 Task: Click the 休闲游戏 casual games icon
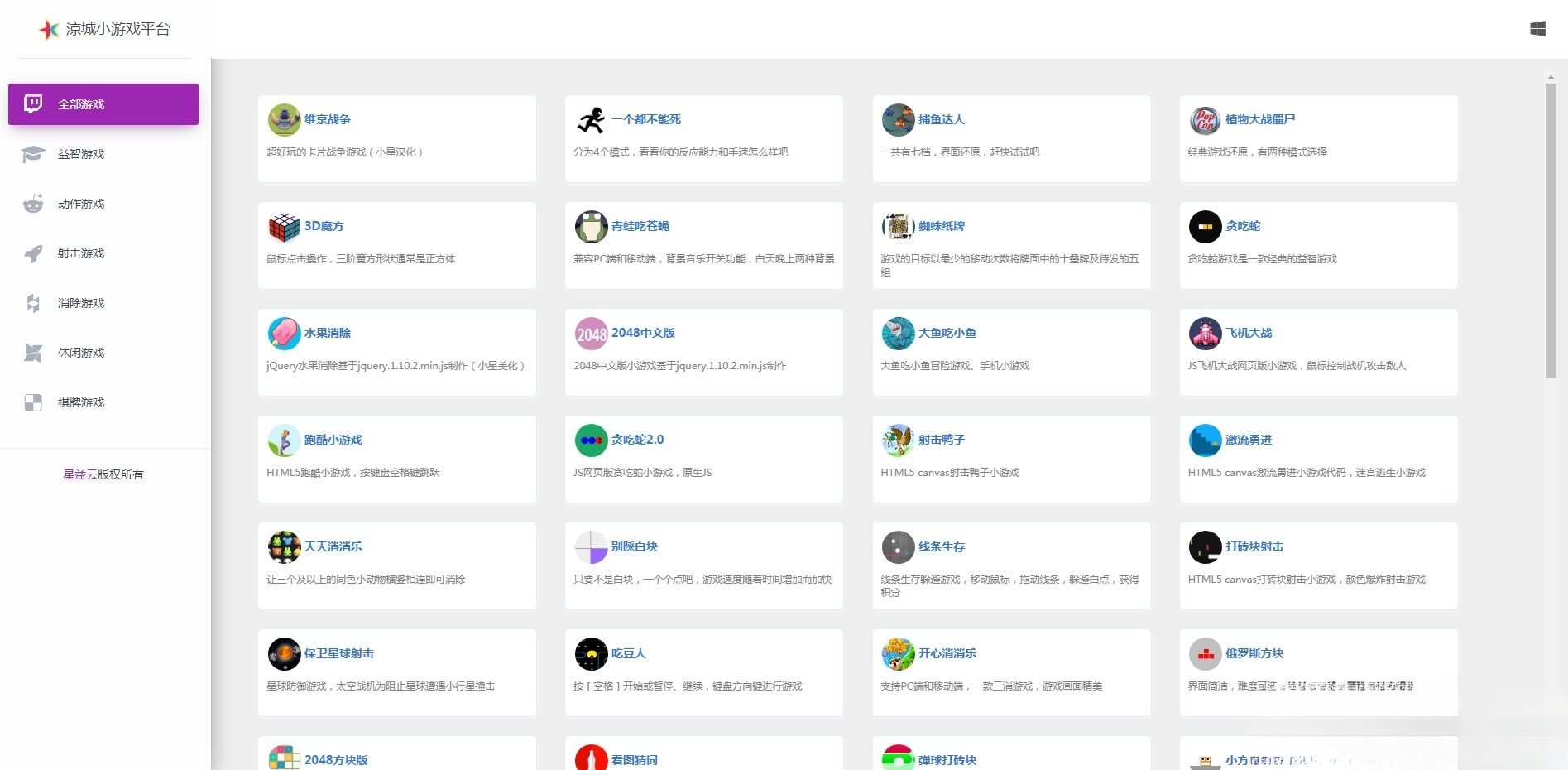(32, 353)
